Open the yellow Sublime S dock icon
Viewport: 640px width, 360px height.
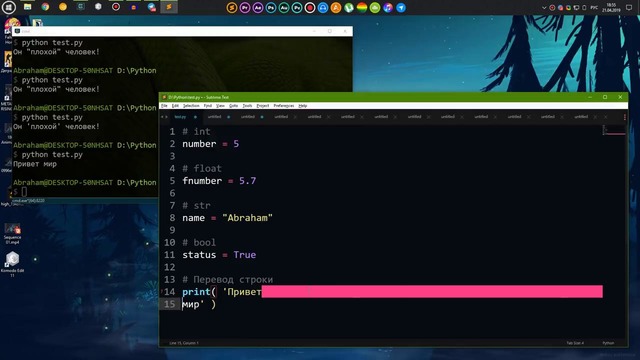coord(231,7)
